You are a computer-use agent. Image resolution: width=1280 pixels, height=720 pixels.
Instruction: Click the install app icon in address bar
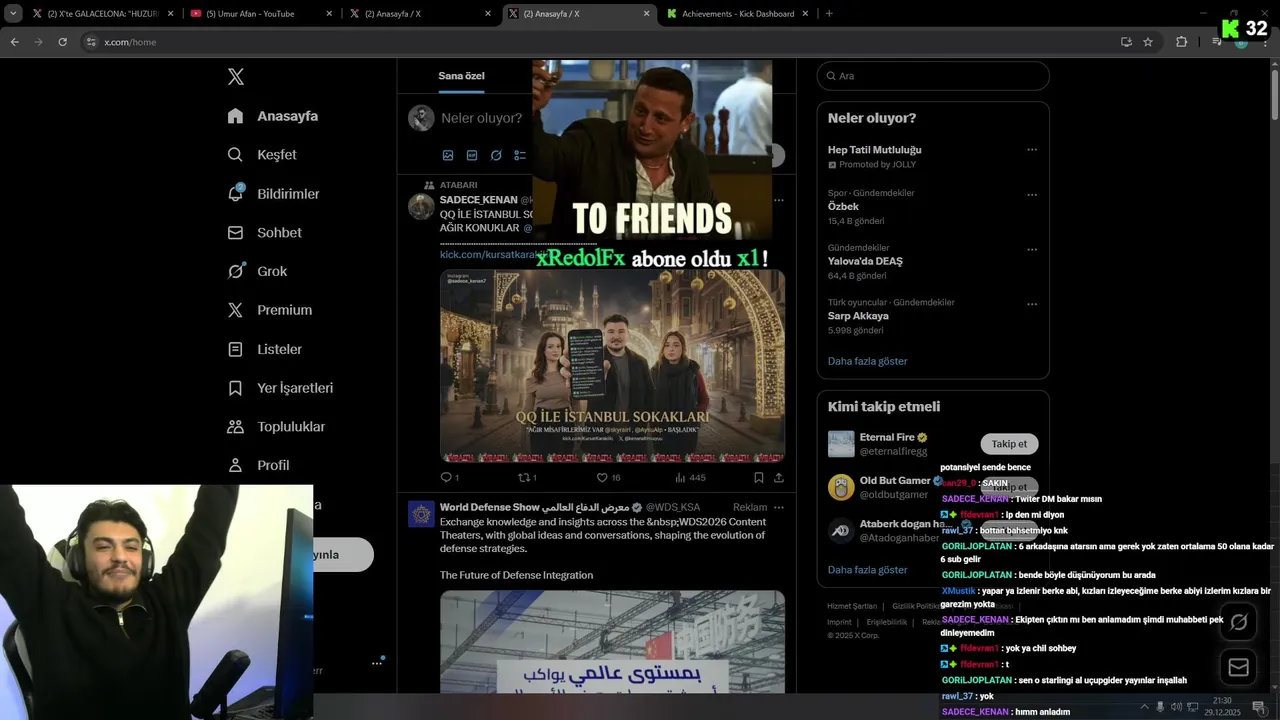coord(1126,42)
